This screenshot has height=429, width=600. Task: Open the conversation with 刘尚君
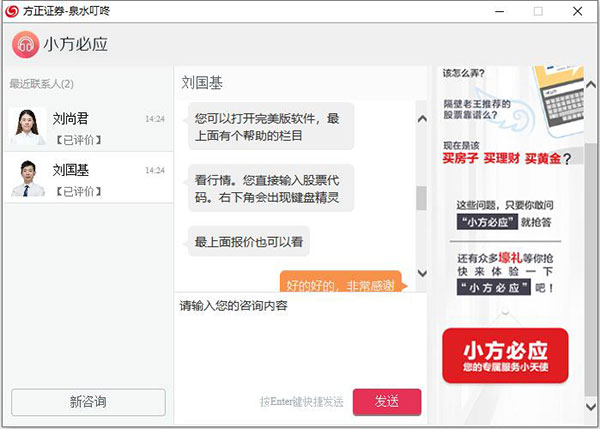tap(88, 126)
